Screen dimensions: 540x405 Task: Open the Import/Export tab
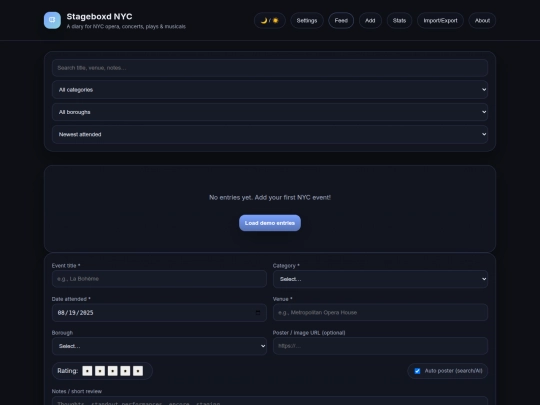[440, 21]
